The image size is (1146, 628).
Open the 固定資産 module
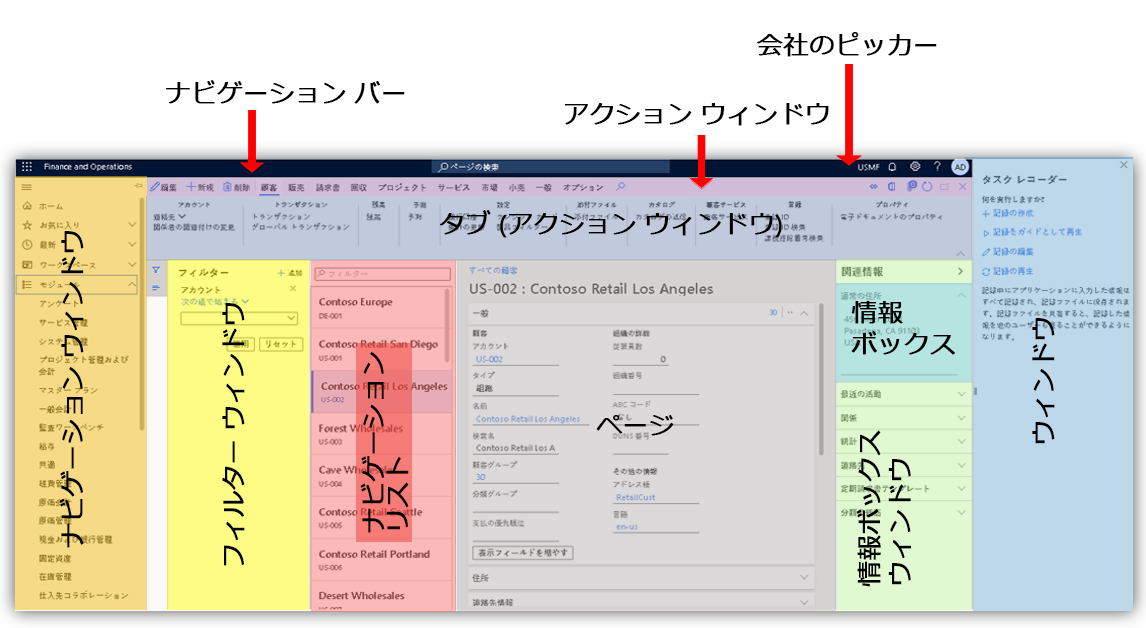(56, 558)
